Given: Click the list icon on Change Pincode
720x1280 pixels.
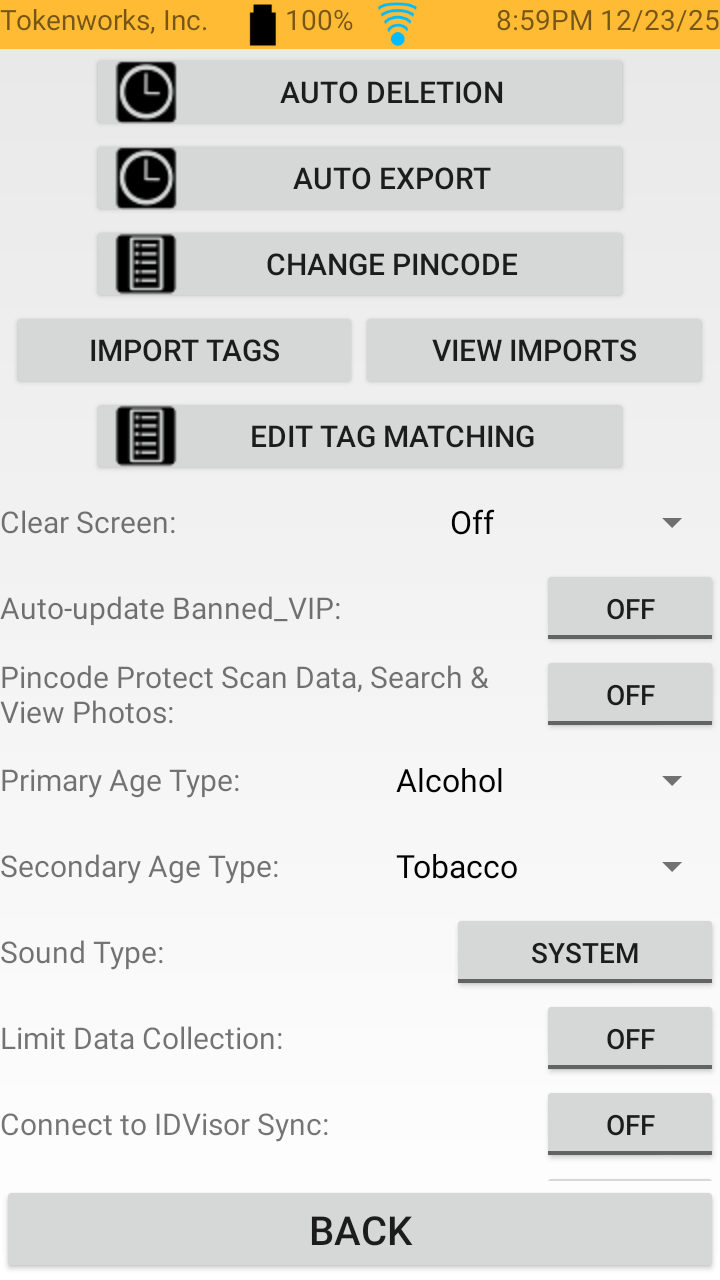Looking at the screenshot, I should point(146,265).
